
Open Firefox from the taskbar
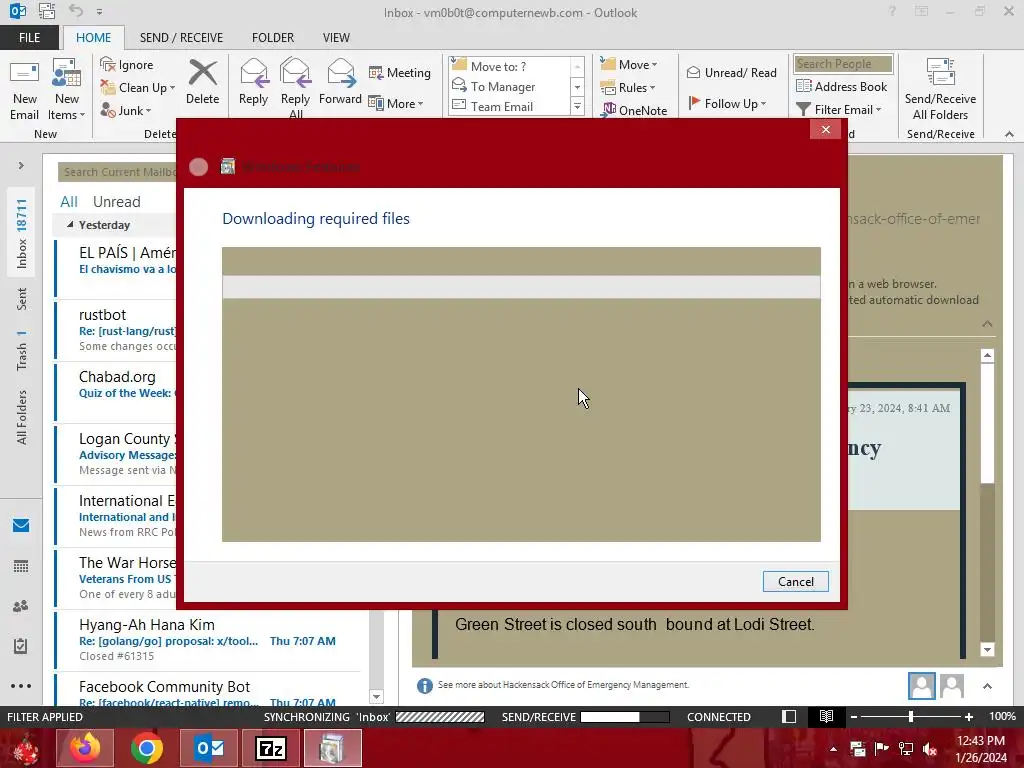coord(85,748)
